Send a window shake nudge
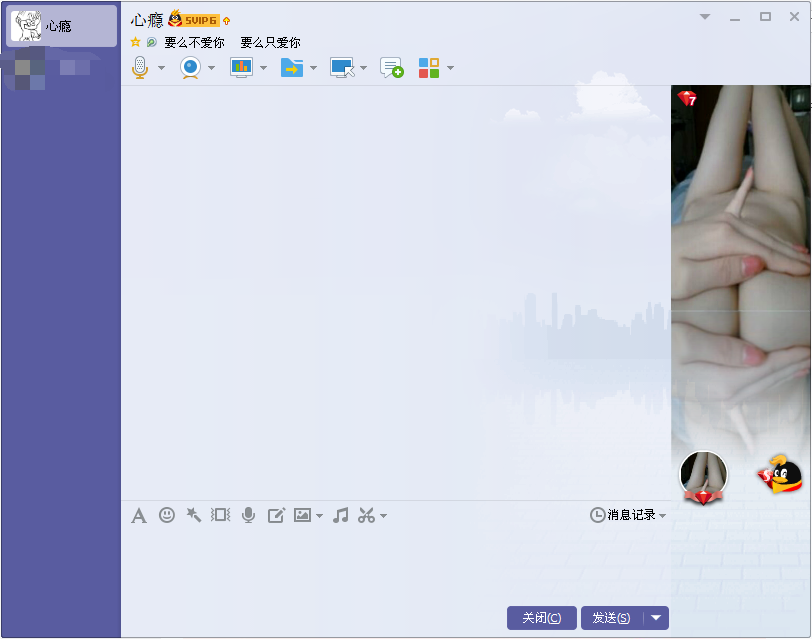Image resolution: width=812 pixels, height=639 pixels. tap(221, 515)
